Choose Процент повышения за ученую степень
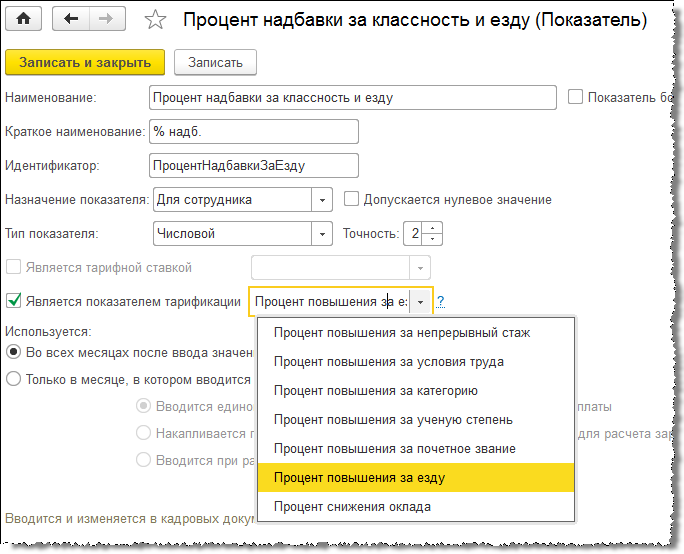Screen dimensions: 684x554 tap(416, 420)
